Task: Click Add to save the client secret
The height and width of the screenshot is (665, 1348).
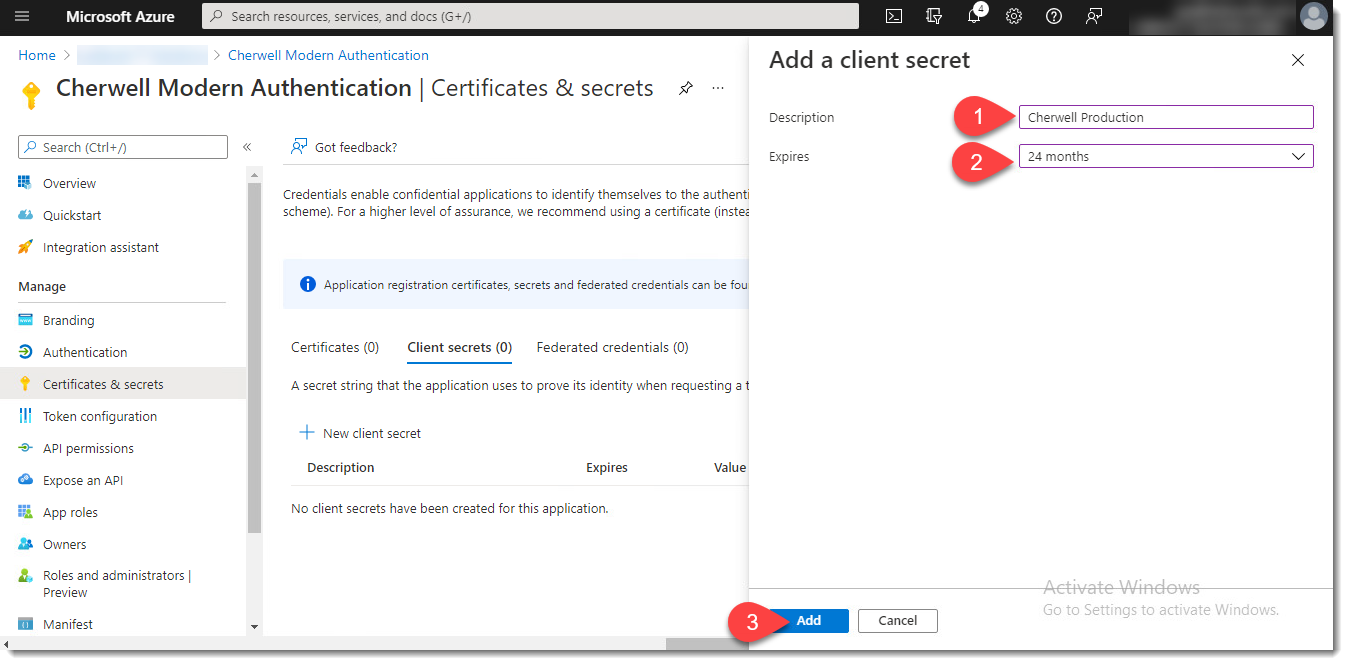Action: [808, 620]
